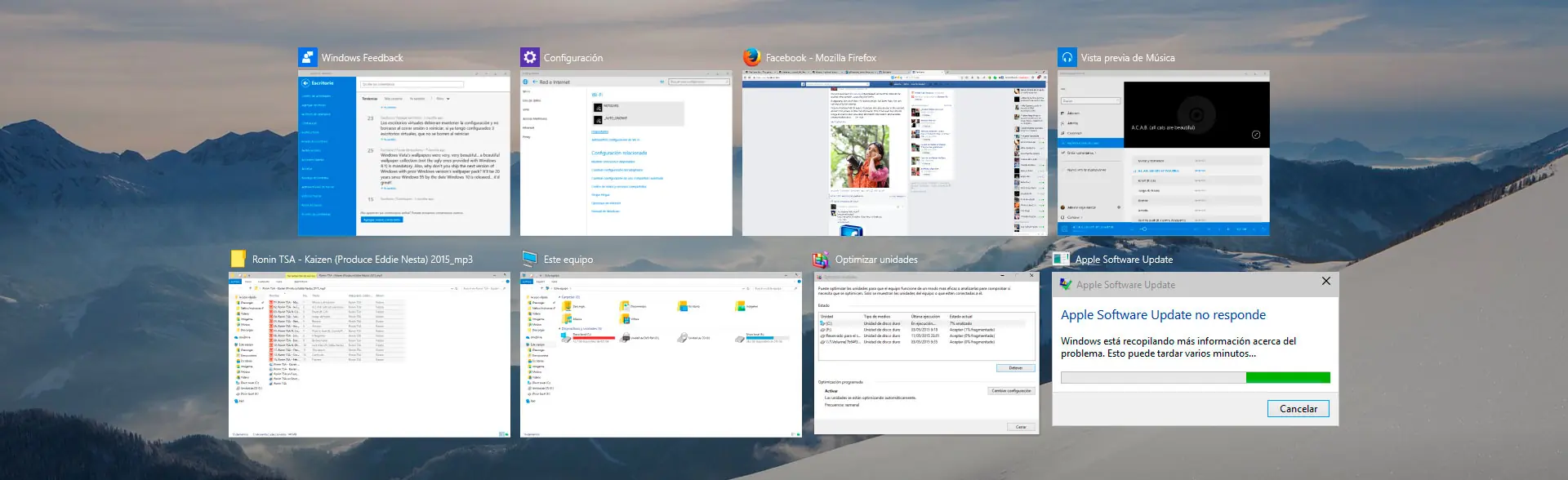
Task: Click the Cancelar button in the Apple Software Update dialog
Action: [1298, 408]
